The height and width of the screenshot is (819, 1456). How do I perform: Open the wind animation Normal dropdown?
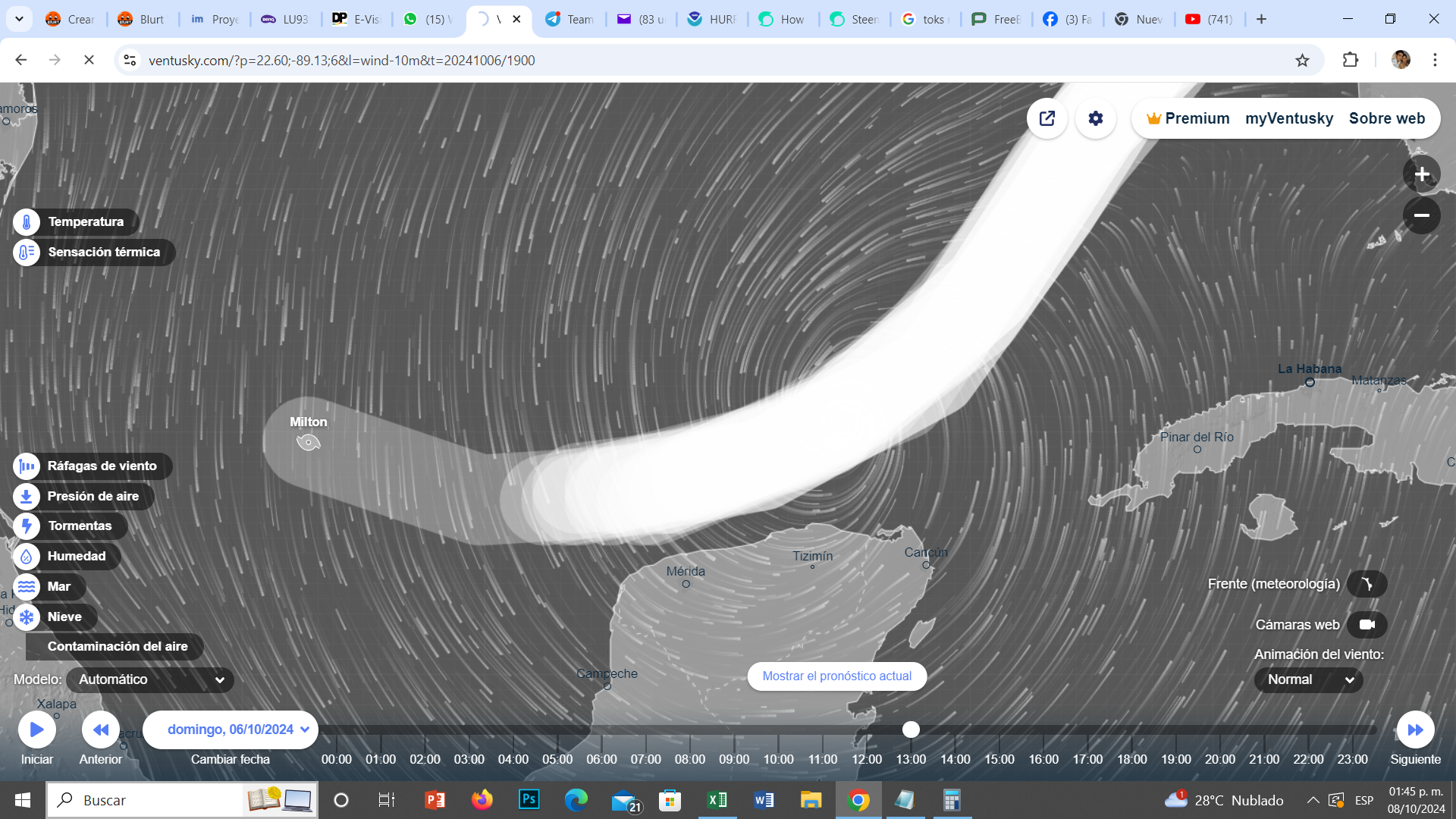[x=1309, y=679]
